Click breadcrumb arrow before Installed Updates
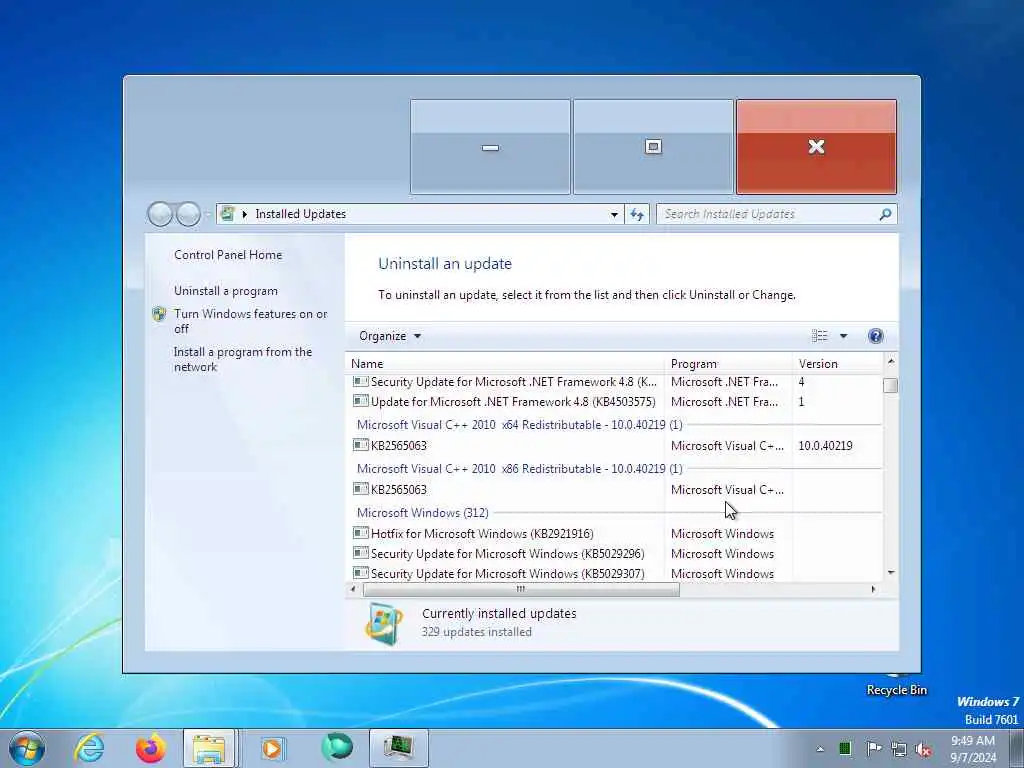 tap(245, 214)
